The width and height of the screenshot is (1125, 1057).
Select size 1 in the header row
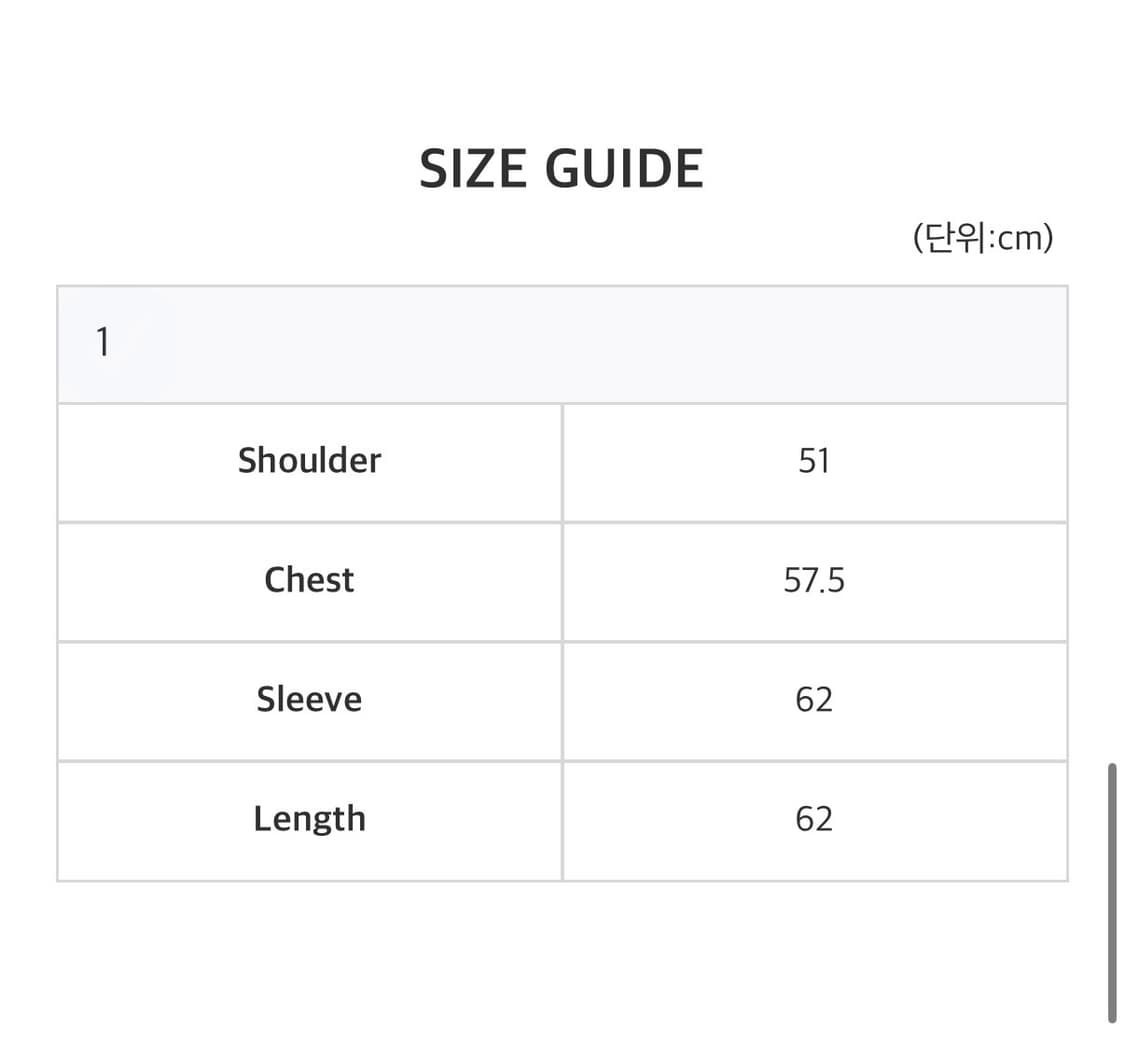102,343
